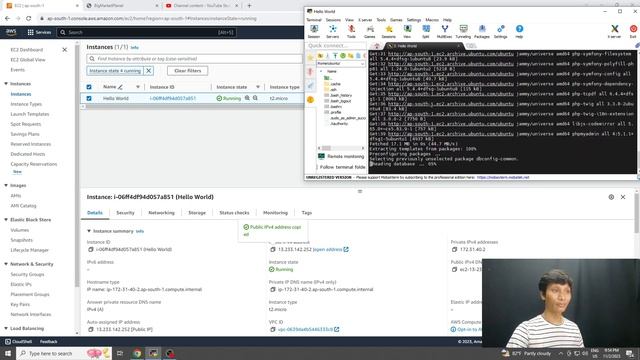Open the Windows Start menu
Screen dimensions: 640x360
point(8,353)
